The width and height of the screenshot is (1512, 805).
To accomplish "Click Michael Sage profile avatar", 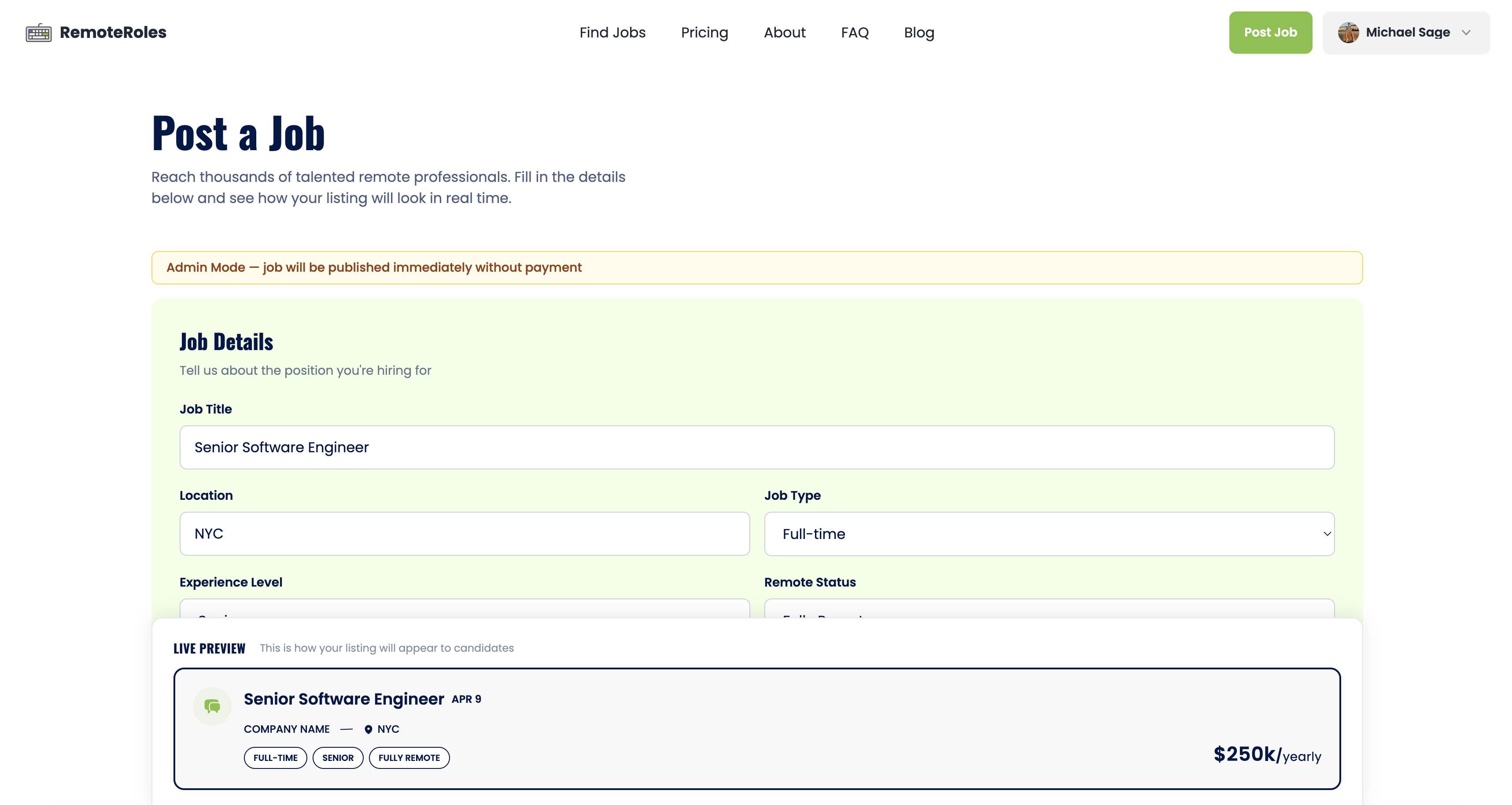I will pyautogui.click(x=1348, y=32).
